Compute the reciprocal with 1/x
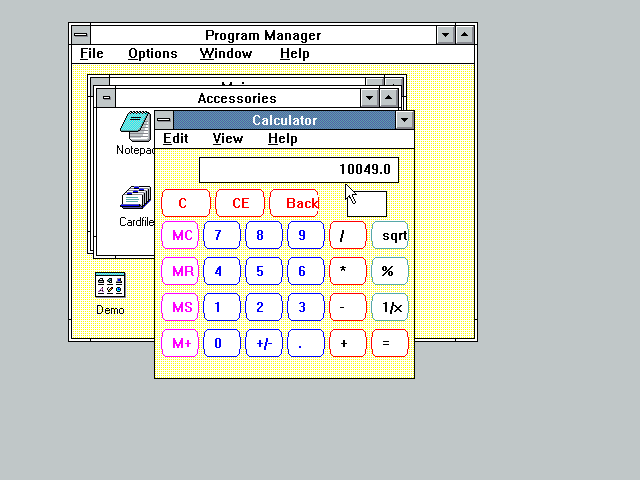Image resolution: width=640 pixels, height=480 pixels. coord(390,307)
